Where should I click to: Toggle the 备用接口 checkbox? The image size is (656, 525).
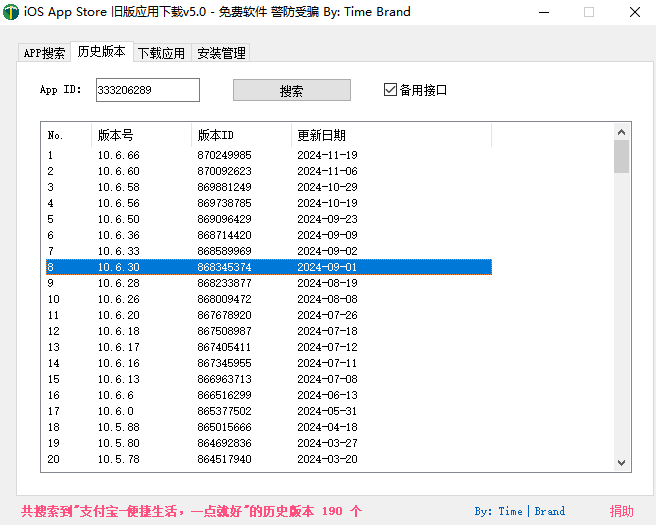(x=415, y=90)
